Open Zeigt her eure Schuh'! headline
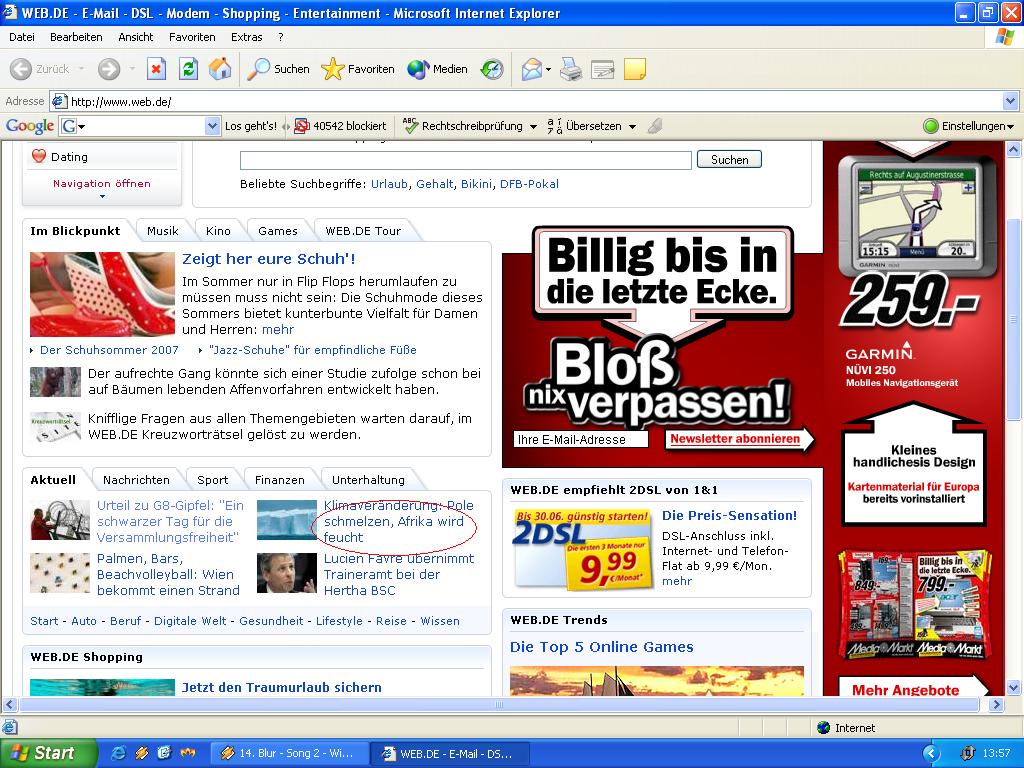The height and width of the screenshot is (768, 1024). pos(268,259)
